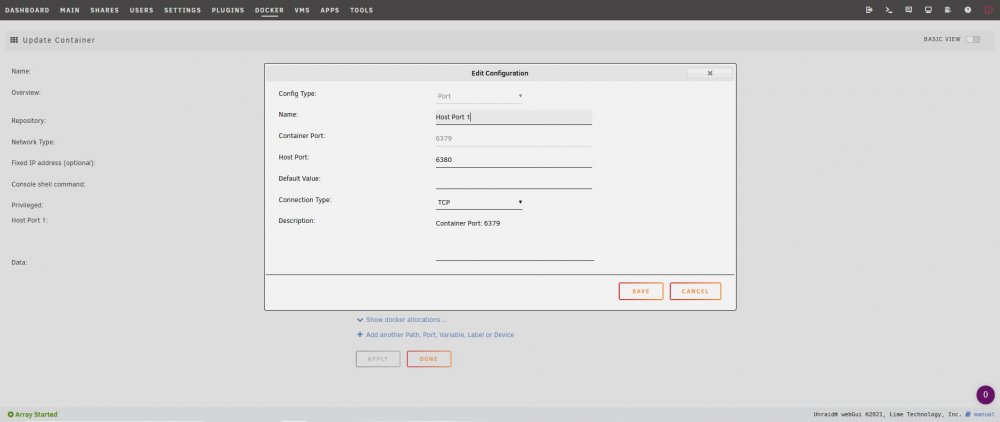
Task: Click the manual book icon in footer
Action: pyautogui.click(x=967, y=414)
